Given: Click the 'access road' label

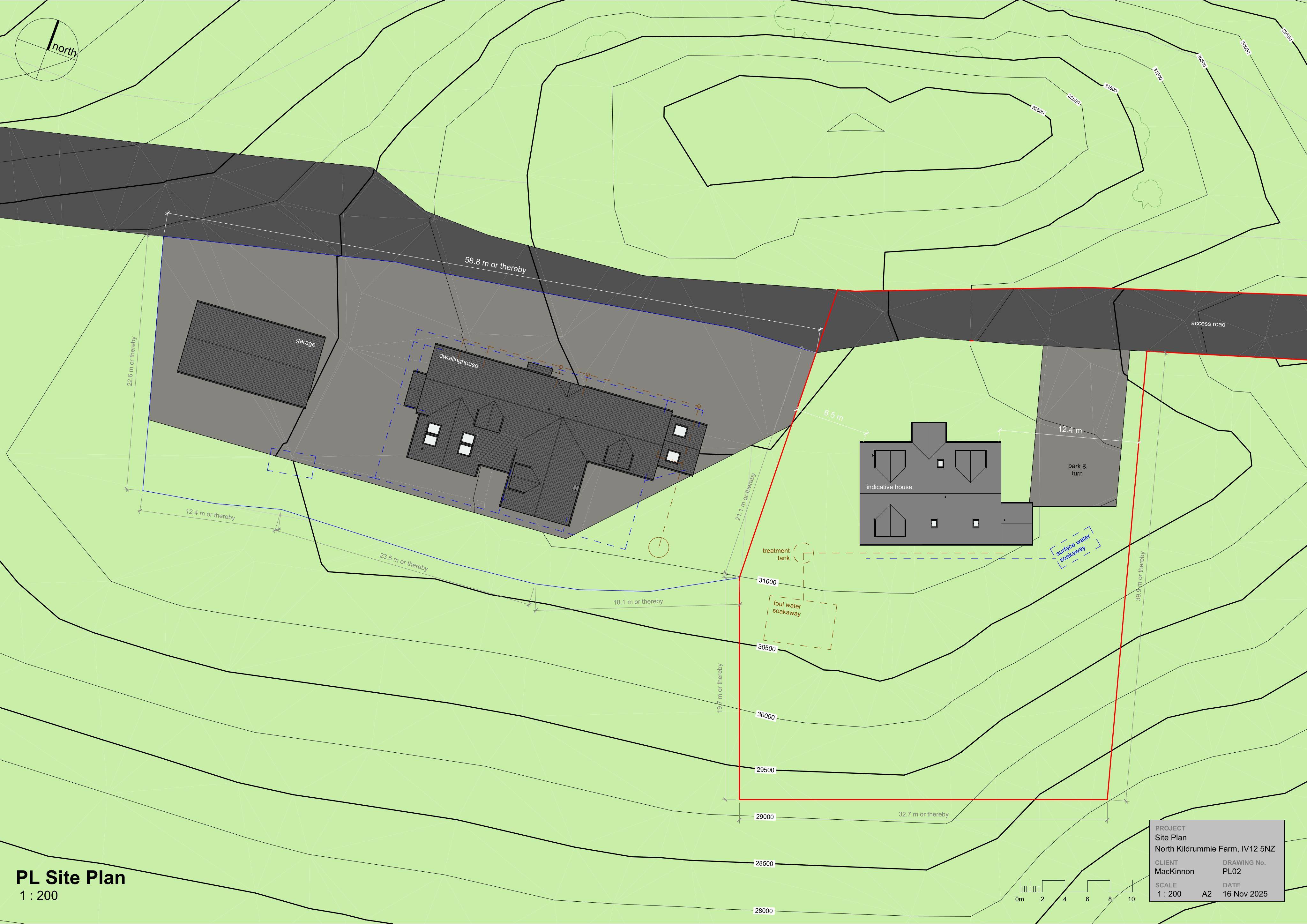Looking at the screenshot, I should tap(1208, 324).
